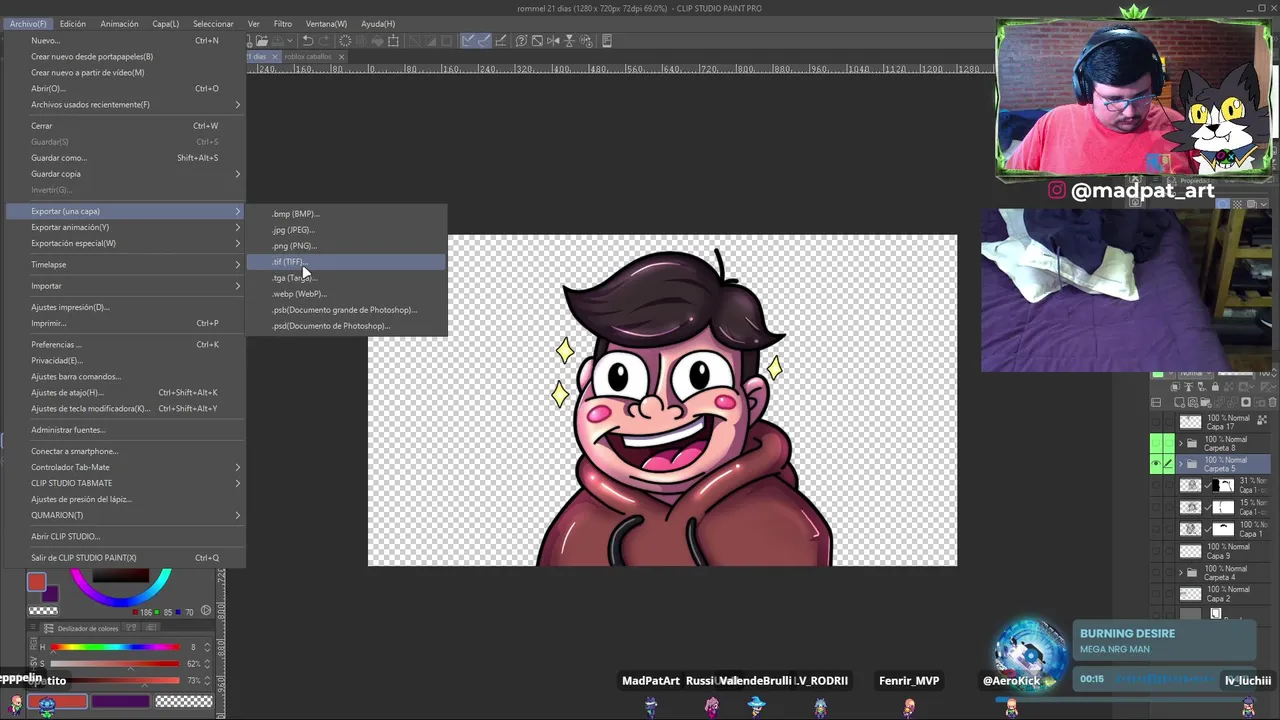This screenshot has width=1280, height=720.
Task: Click the New Raster Layer icon
Action: (x=1179, y=402)
